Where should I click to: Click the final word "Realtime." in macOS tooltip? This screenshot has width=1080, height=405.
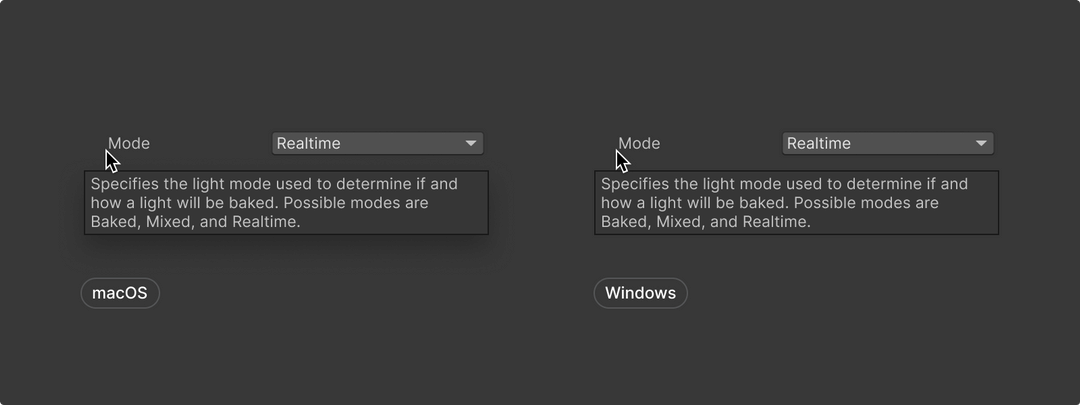pyautogui.click(x=266, y=222)
